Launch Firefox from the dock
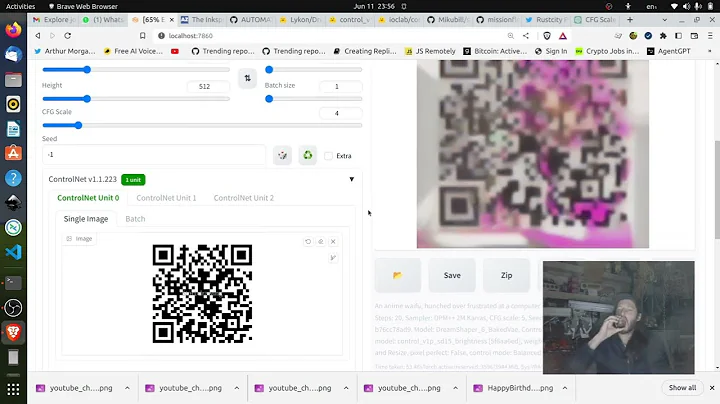Viewport: 720px width, 404px height. [x=13, y=30]
